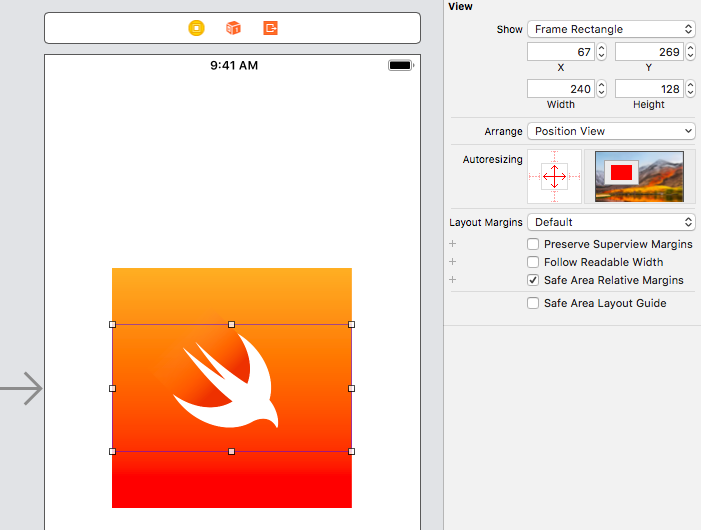Enable Preserve Superview Margins checkbox
This screenshot has height=530, width=701.
[533, 244]
